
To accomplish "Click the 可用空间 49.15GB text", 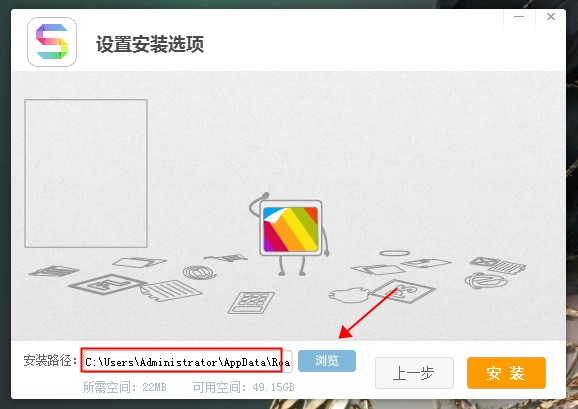I will point(243,387).
